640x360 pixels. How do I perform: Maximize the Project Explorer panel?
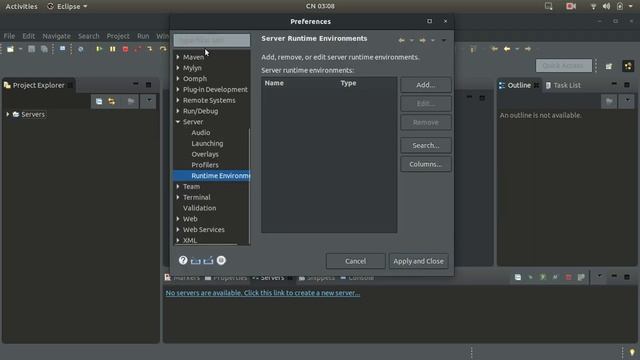149,85
